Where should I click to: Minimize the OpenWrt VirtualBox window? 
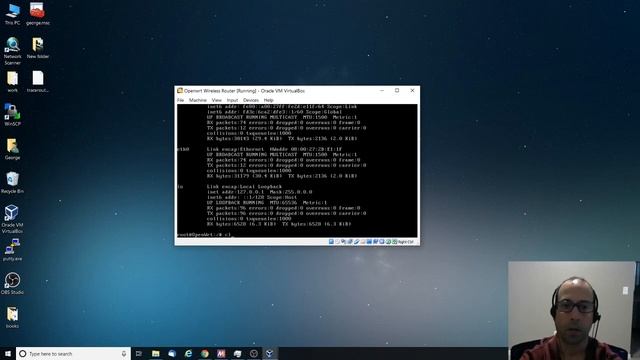(382, 91)
